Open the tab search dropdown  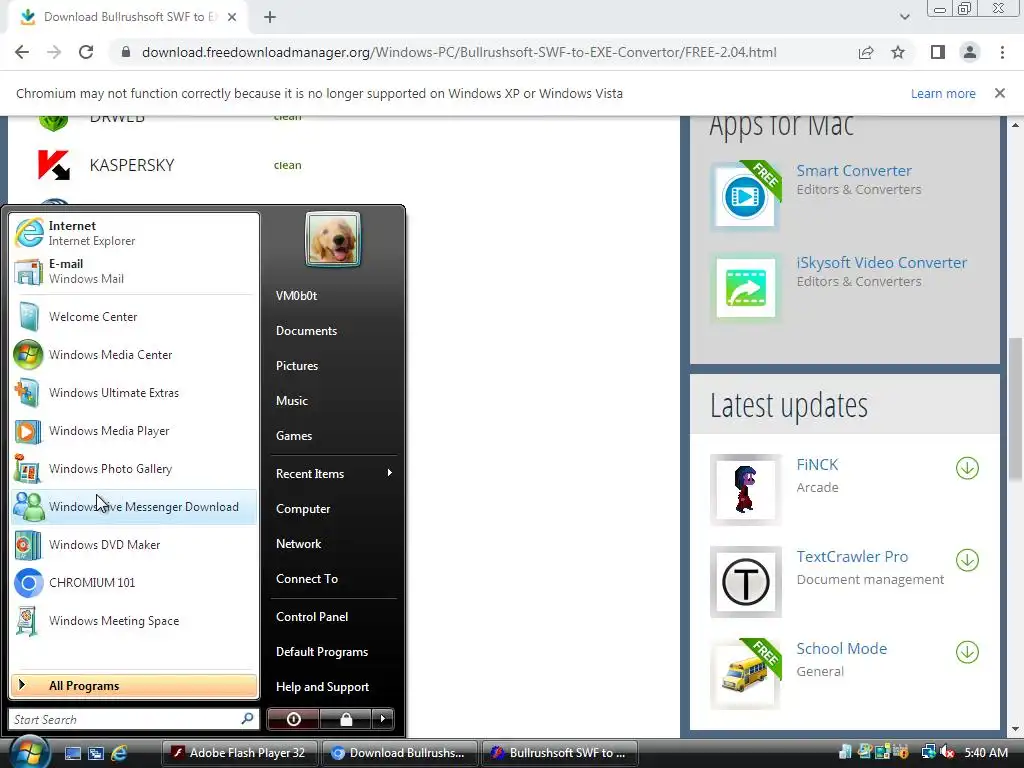(x=904, y=17)
